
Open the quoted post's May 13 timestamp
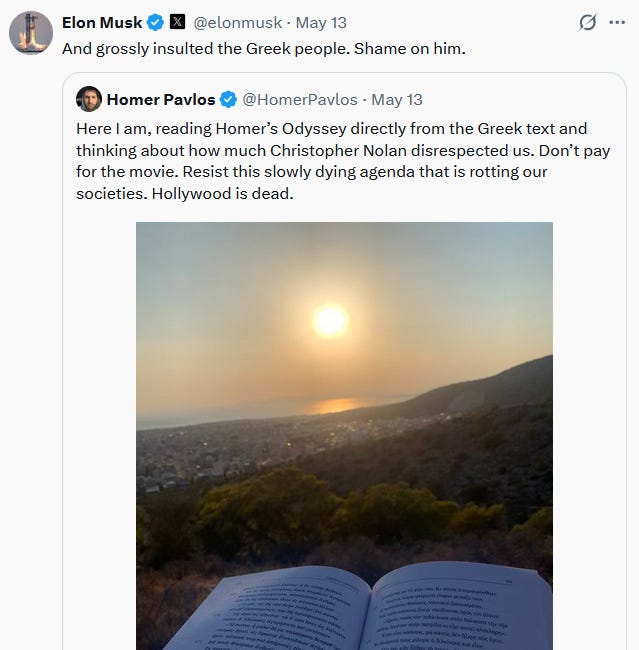coord(396,99)
